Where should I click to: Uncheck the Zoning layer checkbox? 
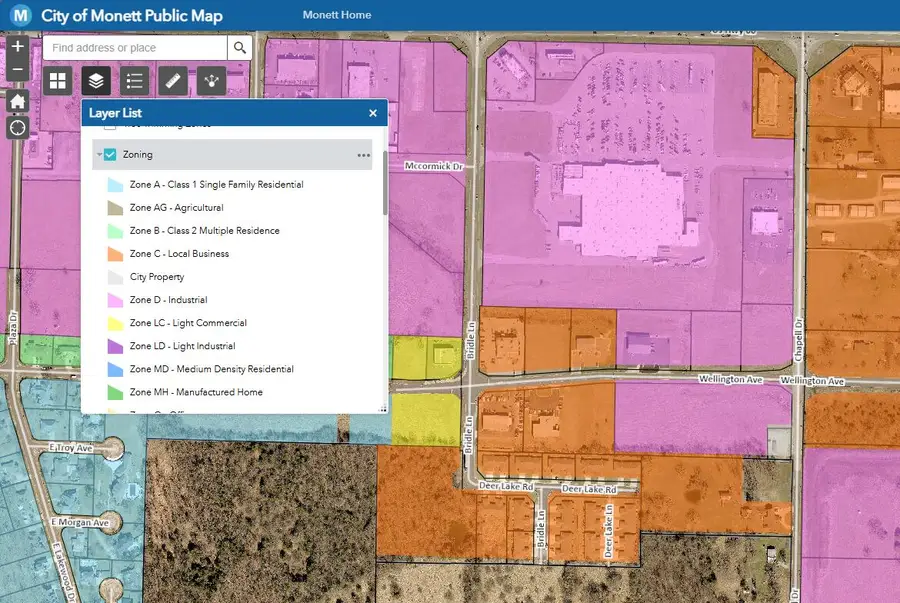tap(111, 155)
